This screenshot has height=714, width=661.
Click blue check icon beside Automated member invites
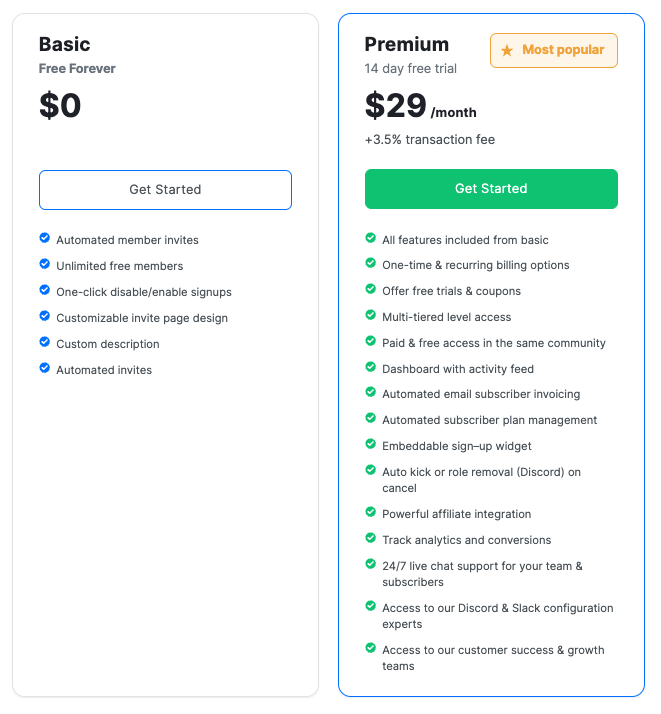pos(44,238)
